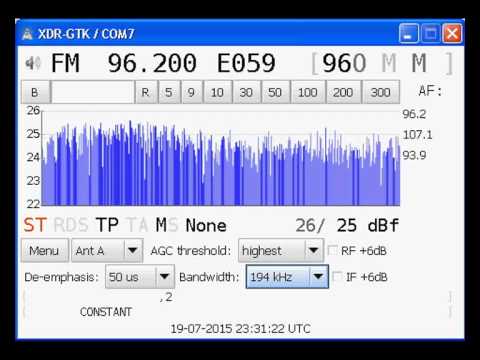The image size is (480, 360).
Task: Set tuning step to 50
Action: click(275, 92)
